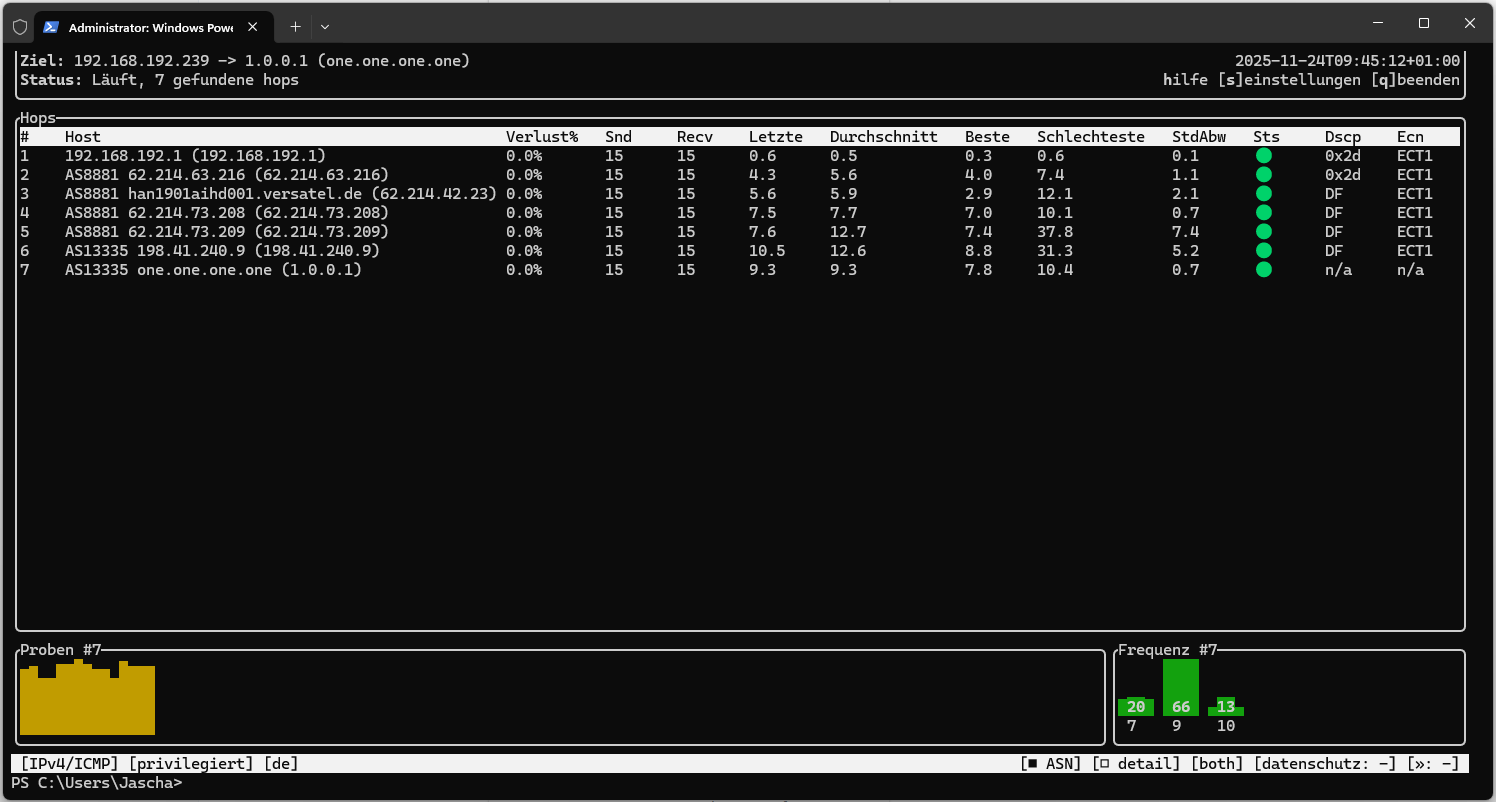Click the Hops panel title
Screen dimensions: 1496x802
[38, 118]
